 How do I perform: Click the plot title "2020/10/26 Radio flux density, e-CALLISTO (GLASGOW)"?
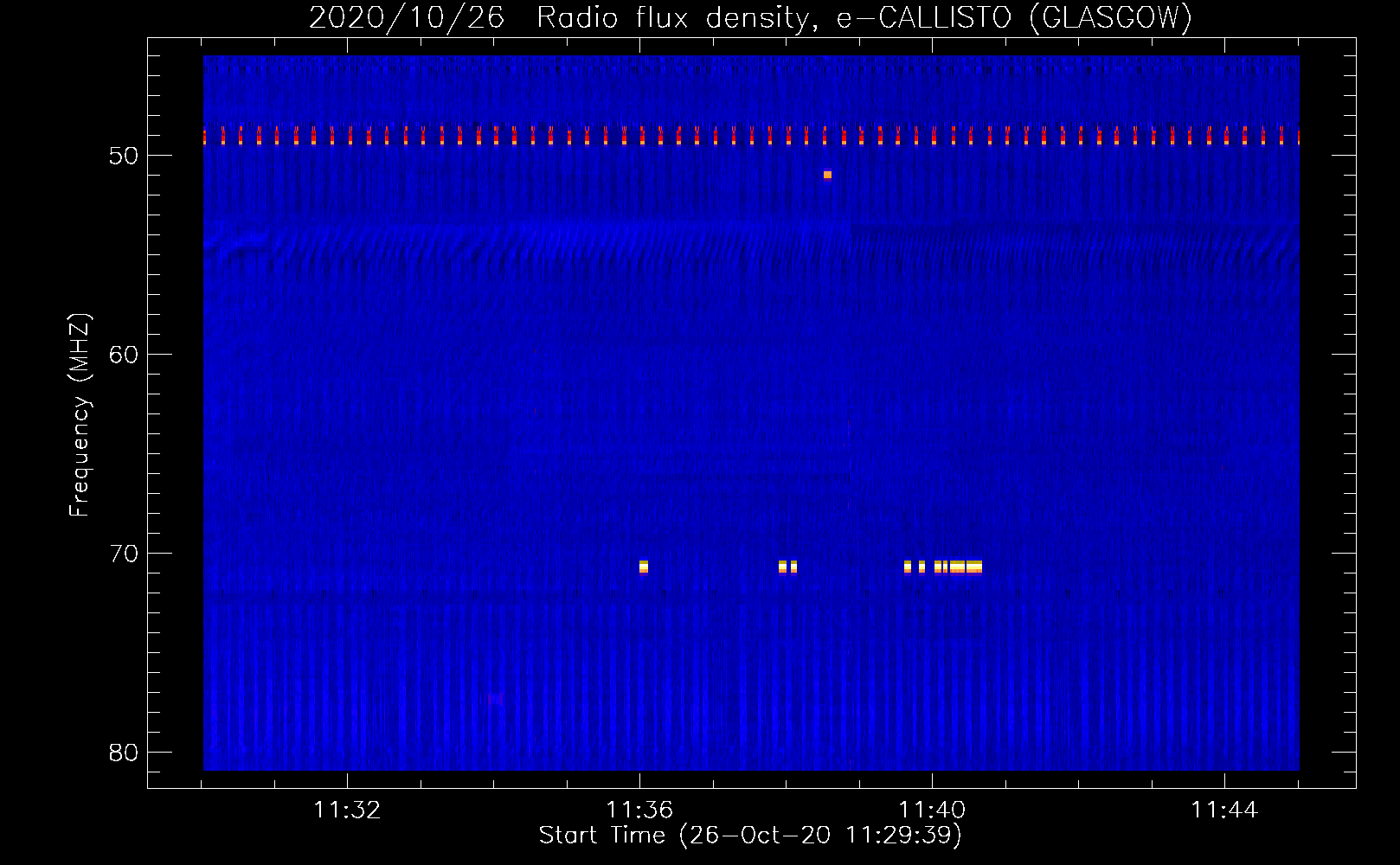750,17
